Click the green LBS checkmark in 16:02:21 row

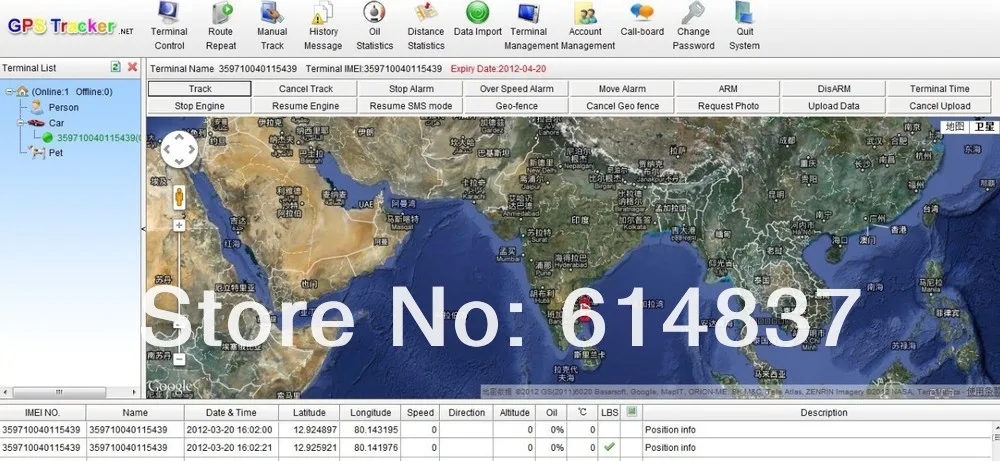609,447
